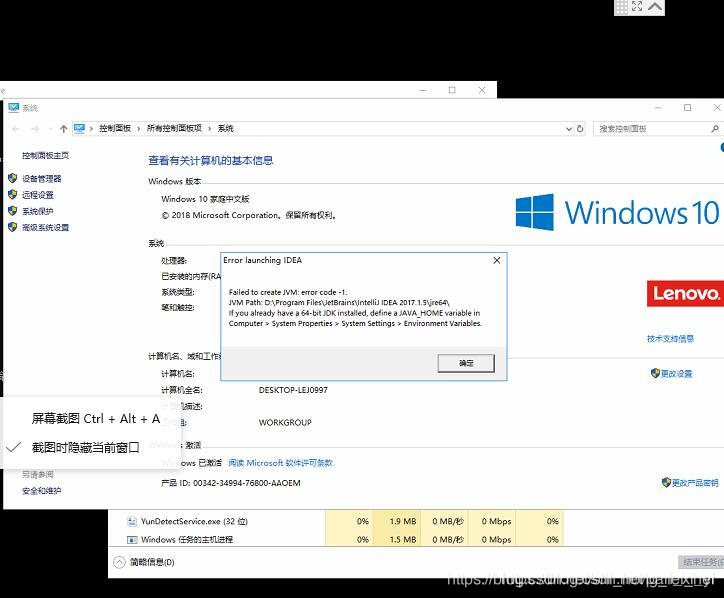Open 远程设置 link in sidebar
The height and width of the screenshot is (598, 724).
click(x=38, y=195)
